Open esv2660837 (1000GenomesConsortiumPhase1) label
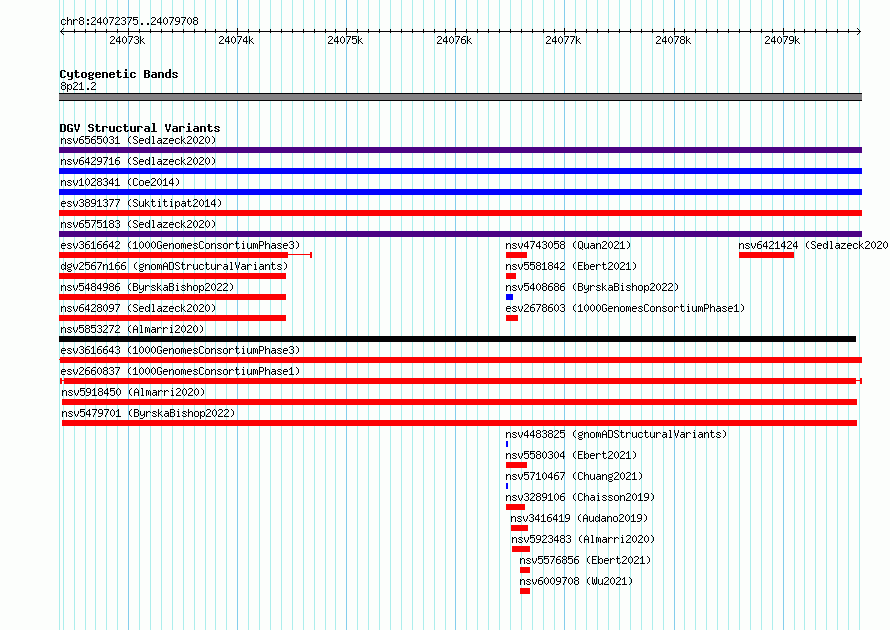 180,371
